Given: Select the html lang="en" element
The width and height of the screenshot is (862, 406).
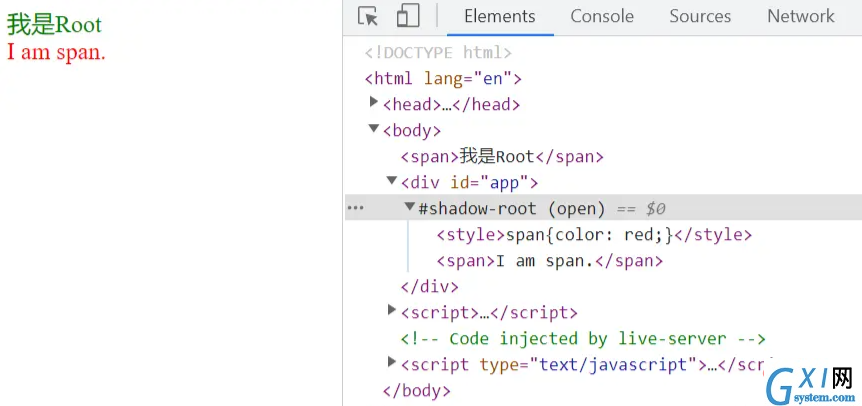Looking at the screenshot, I should click(443, 79).
